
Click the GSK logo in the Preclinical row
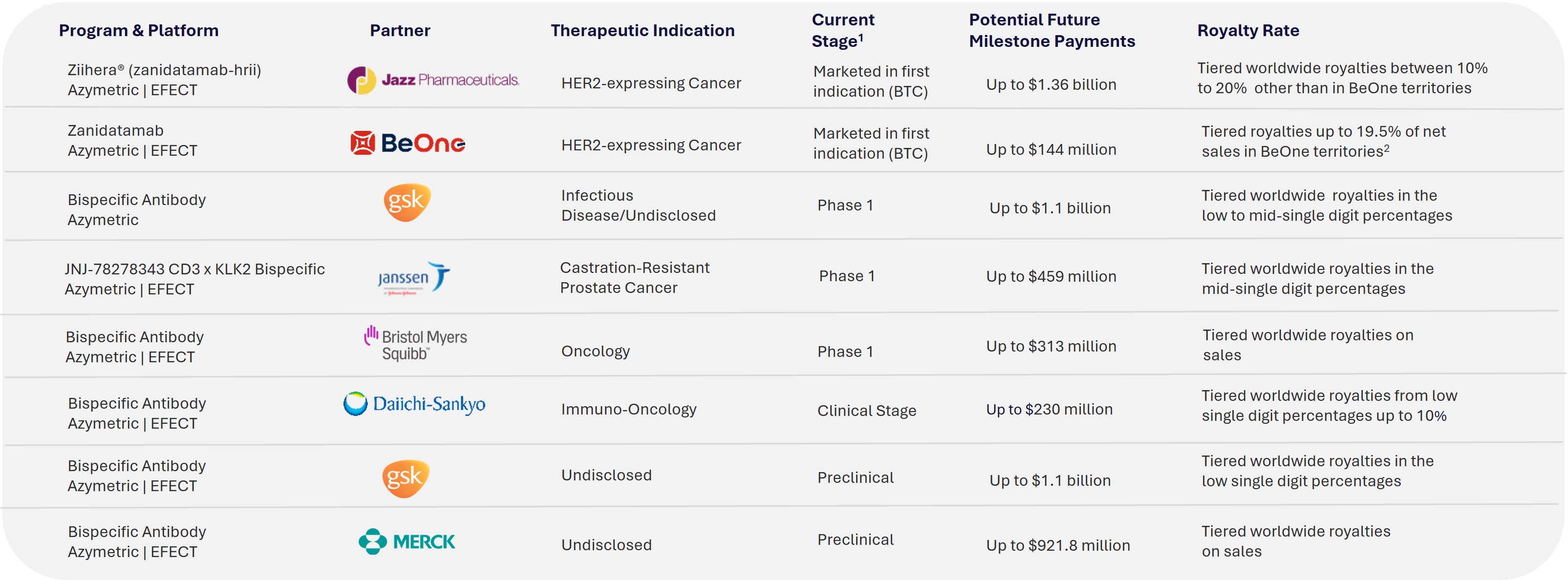pyautogui.click(x=406, y=478)
